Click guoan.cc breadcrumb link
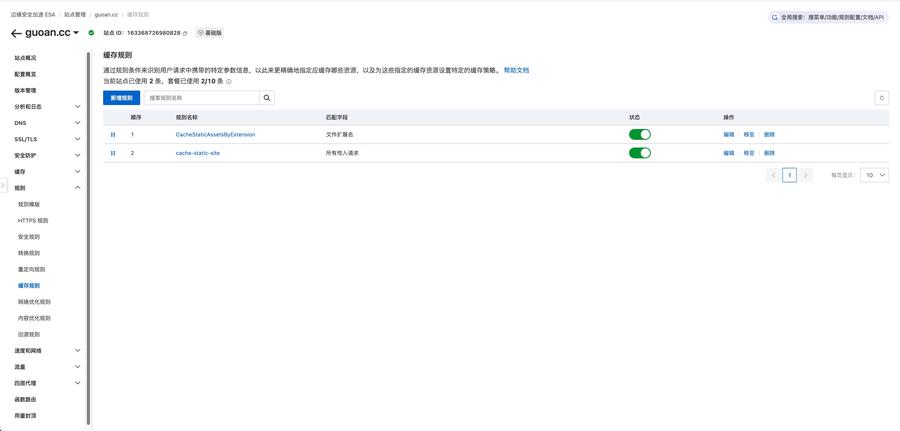Screen dimensions: 900x431 pyautogui.click(x=106, y=14)
